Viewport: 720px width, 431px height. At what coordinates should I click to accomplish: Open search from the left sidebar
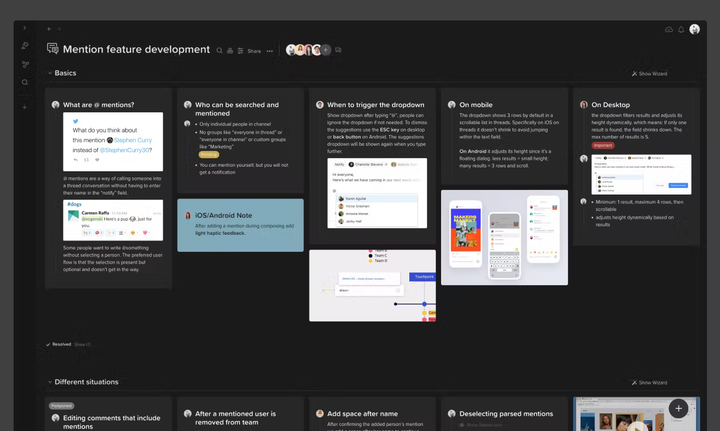coord(25,83)
